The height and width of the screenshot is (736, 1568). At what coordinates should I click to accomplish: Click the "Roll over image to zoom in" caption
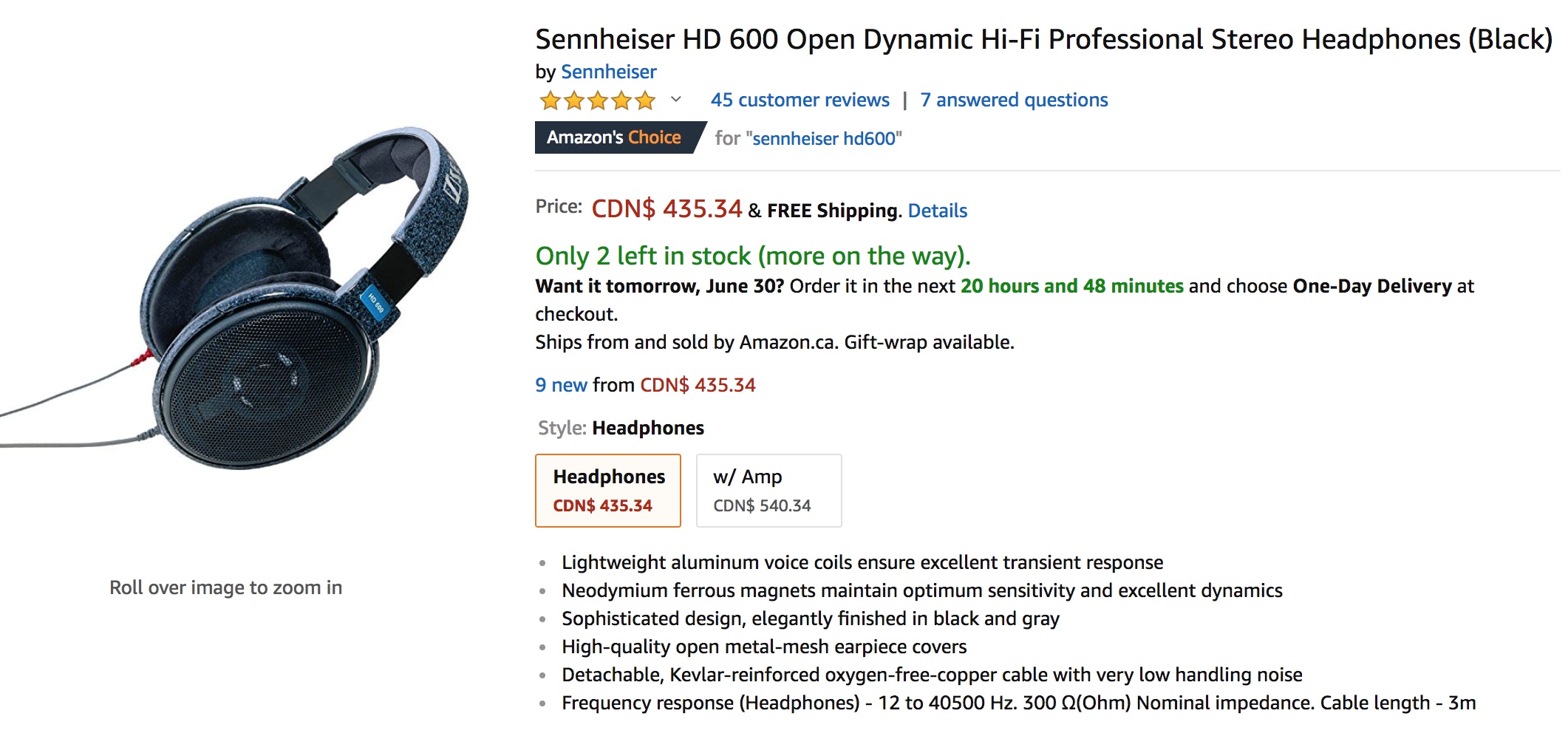[x=225, y=588]
